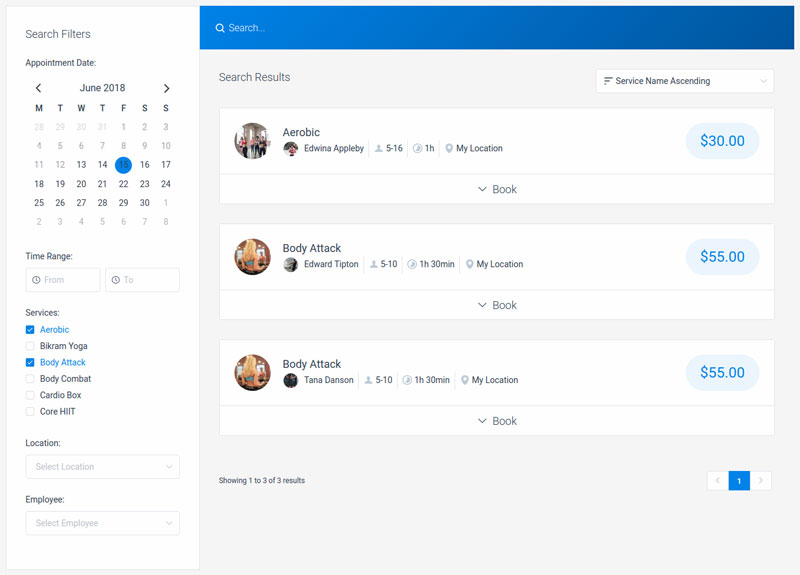Check the Bikram Yoga service filter
The height and width of the screenshot is (575, 800).
pyautogui.click(x=30, y=346)
